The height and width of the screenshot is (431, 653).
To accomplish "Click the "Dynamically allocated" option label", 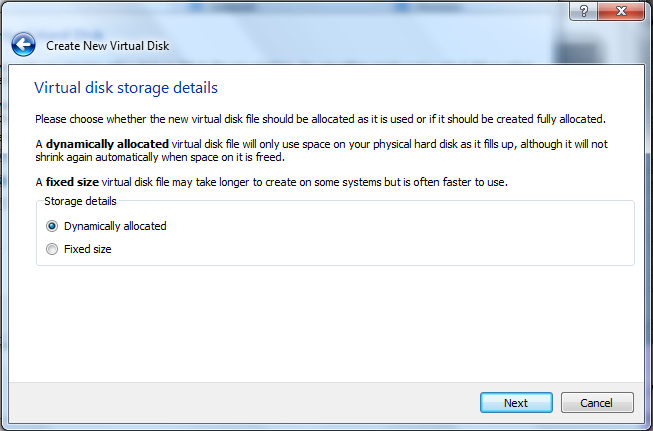I will point(115,226).
